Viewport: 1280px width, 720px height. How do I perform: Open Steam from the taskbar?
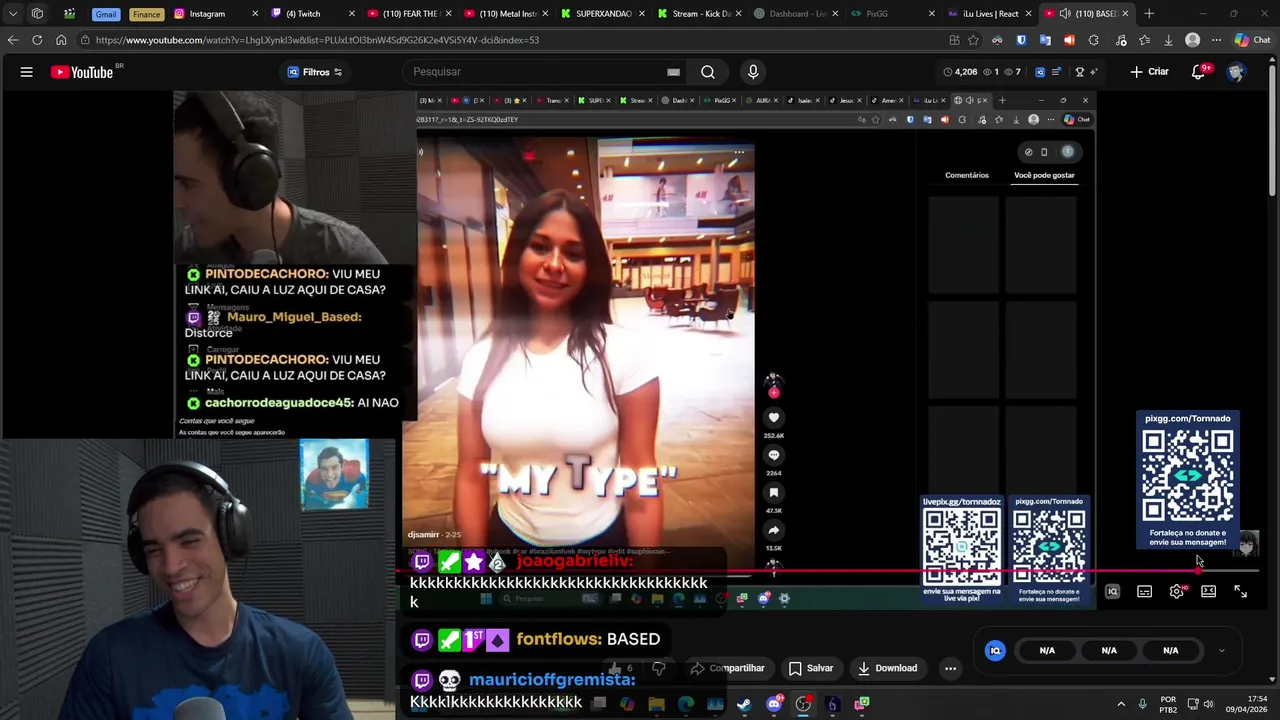click(x=743, y=704)
